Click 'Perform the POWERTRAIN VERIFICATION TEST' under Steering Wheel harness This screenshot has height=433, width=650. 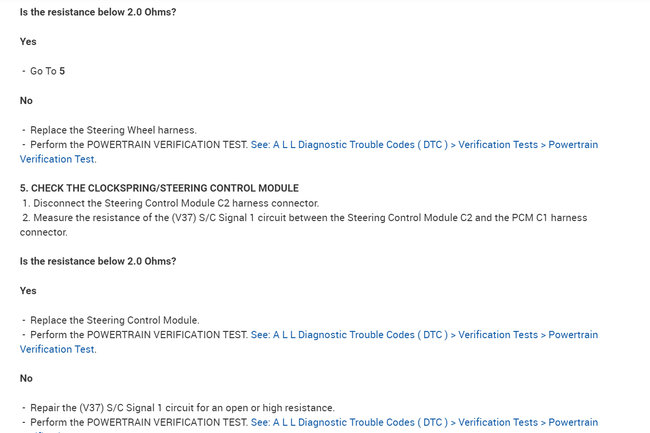click(x=139, y=145)
